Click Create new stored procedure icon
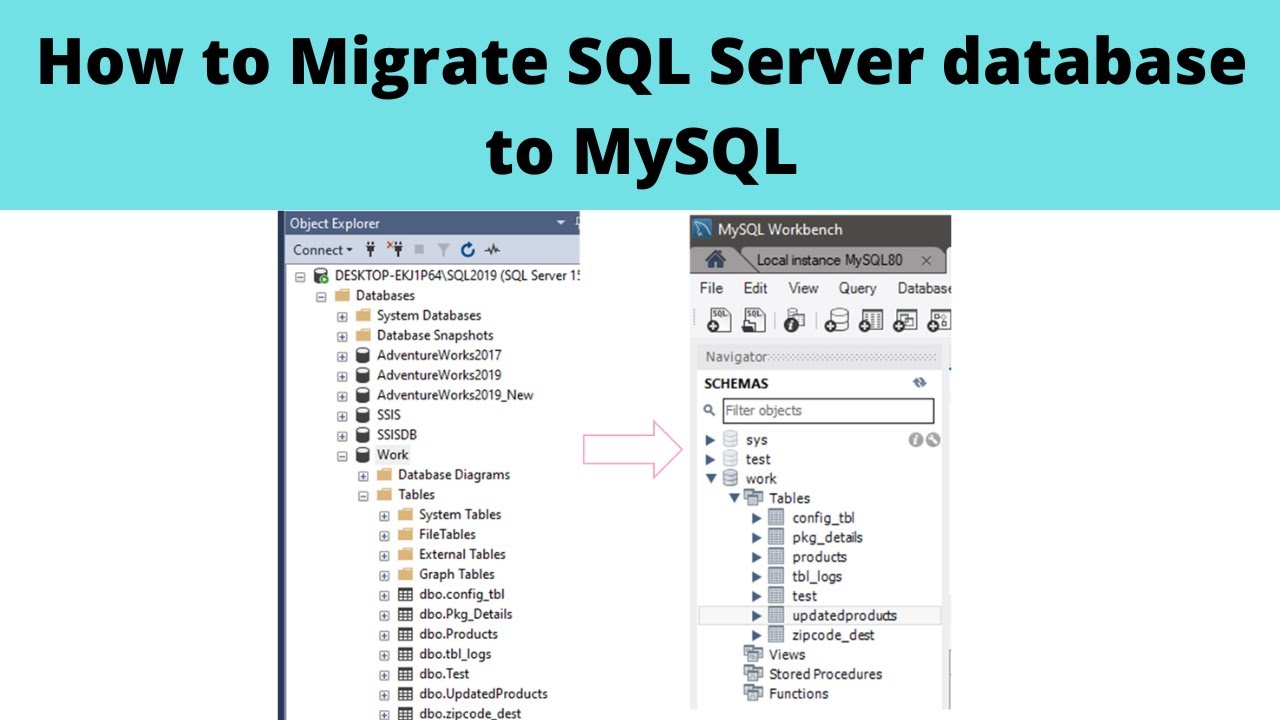The width and height of the screenshot is (1280, 720). tap(939, 320)
